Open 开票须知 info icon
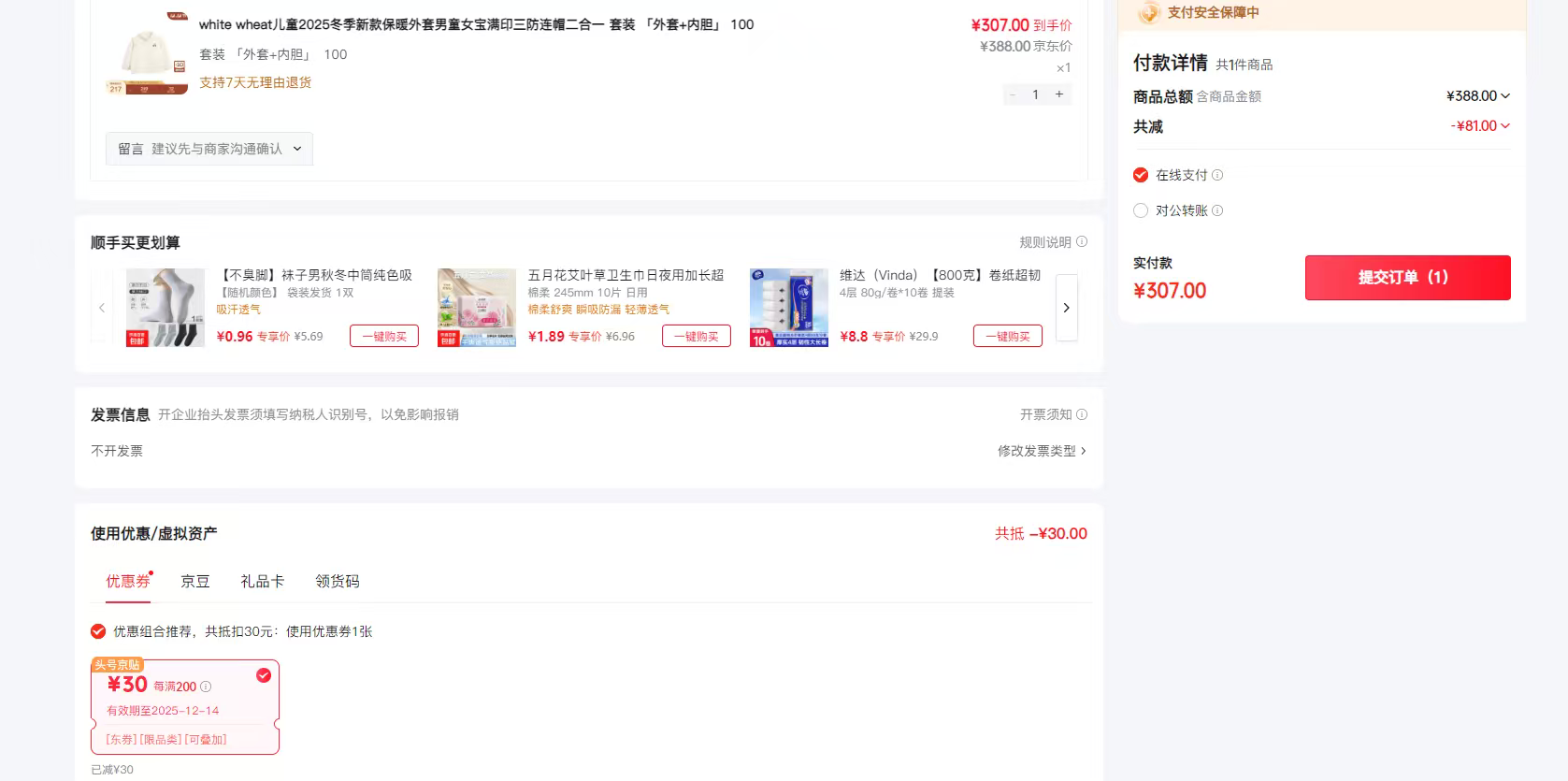1568x781 pixels. 1082,414
